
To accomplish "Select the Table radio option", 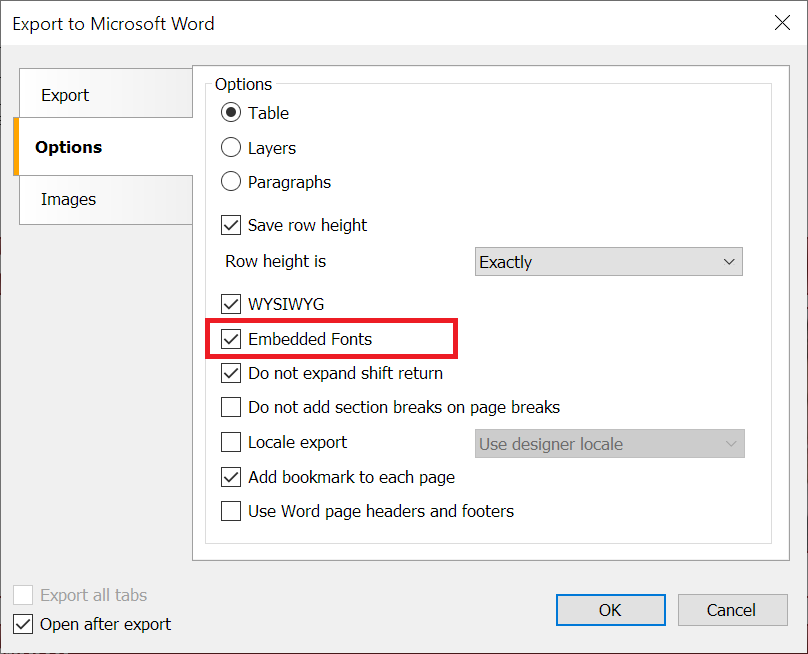I will point(231,113).
